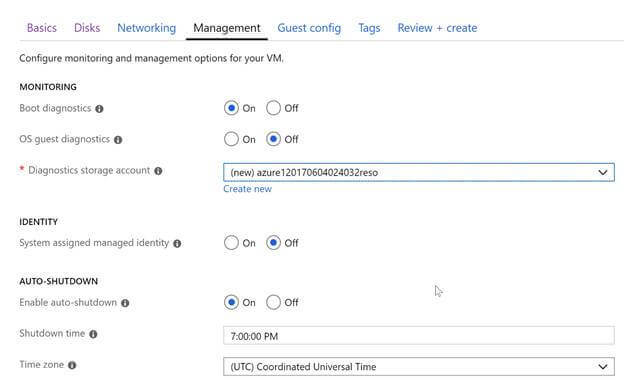Click the Boot diagnostics label
624x380 pixels.
pos(55,108)
